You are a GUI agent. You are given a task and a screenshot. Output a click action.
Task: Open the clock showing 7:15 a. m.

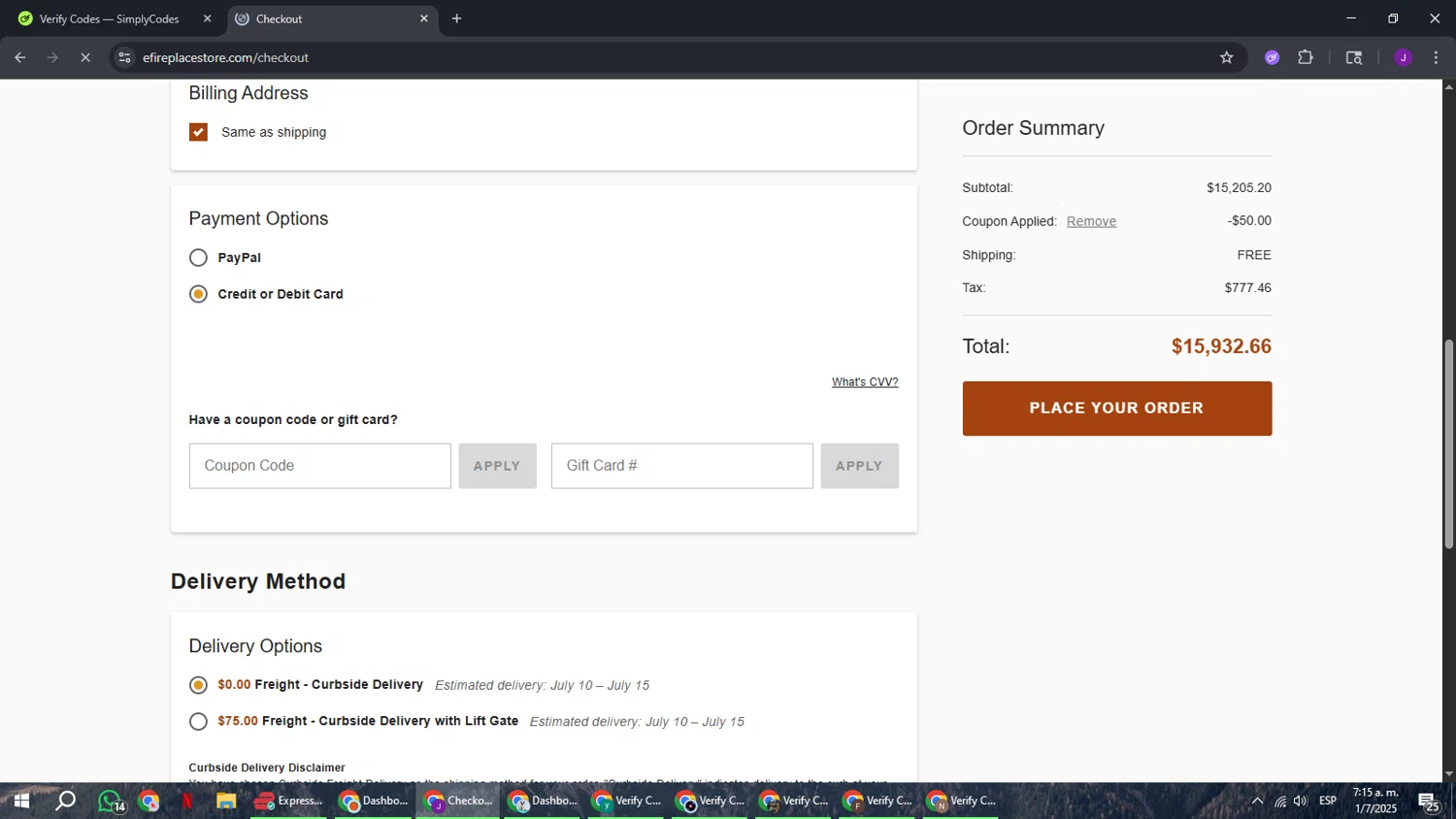click(1375, 801)
